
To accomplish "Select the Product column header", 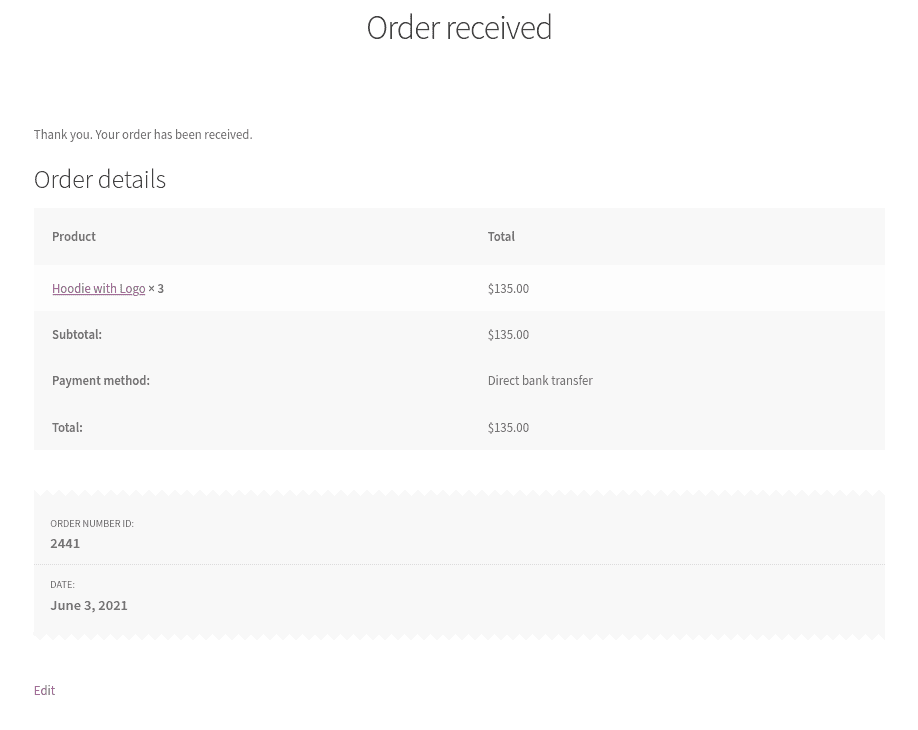I will pos(73,236).
